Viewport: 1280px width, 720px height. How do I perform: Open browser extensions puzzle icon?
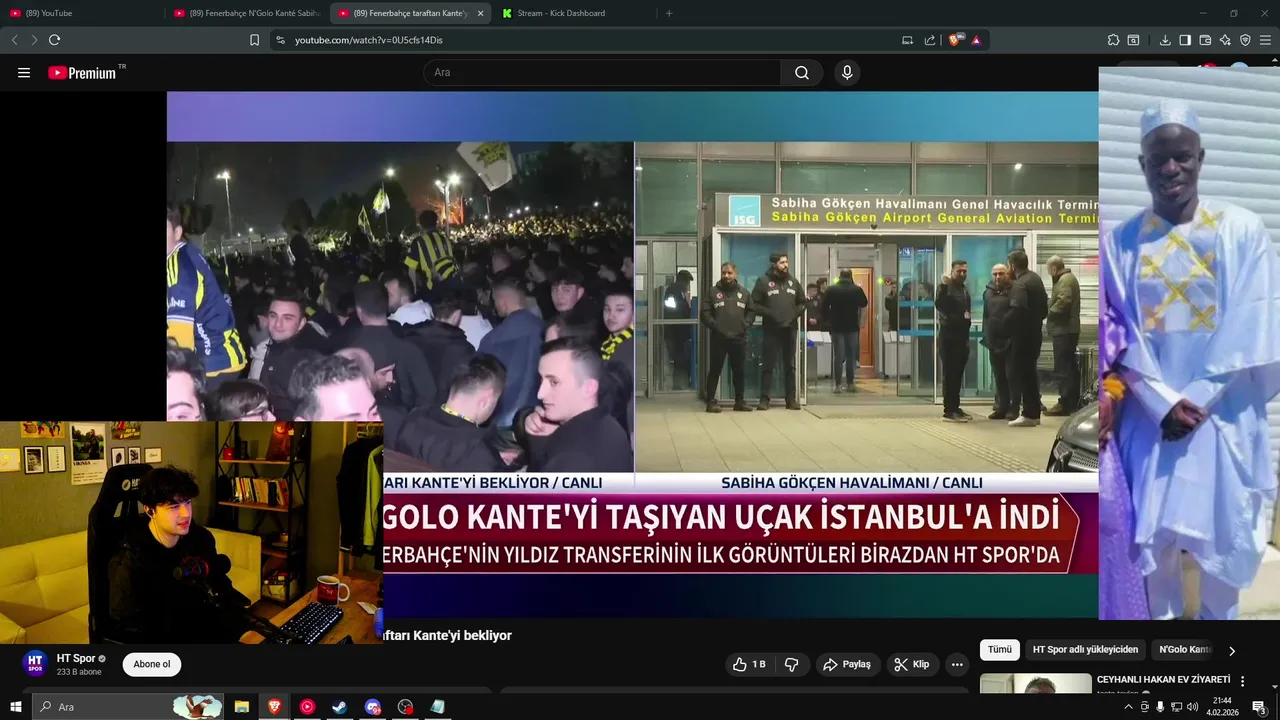[x=1113, y=40]
